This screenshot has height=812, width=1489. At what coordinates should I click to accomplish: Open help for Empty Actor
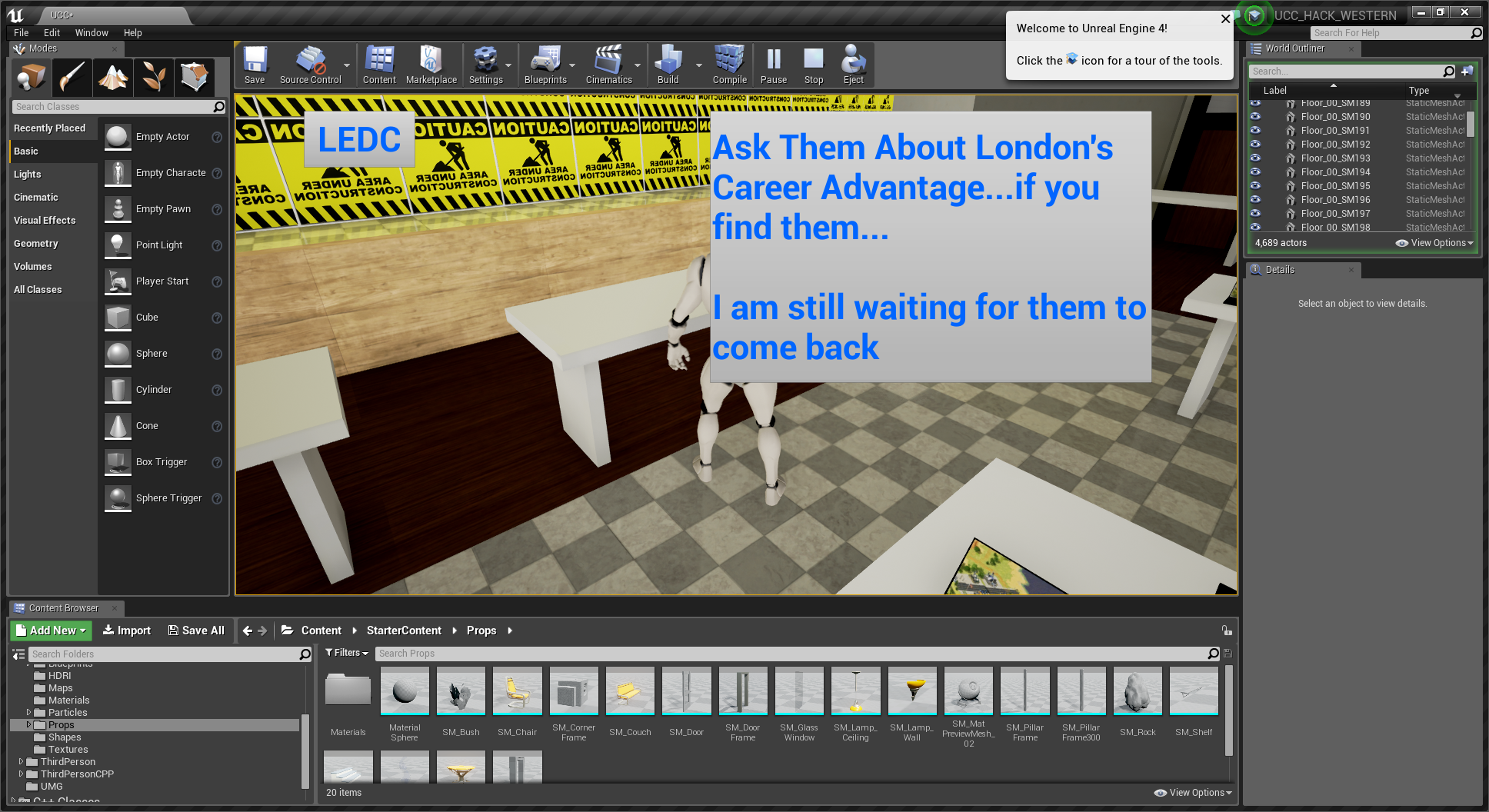(217, 137)
